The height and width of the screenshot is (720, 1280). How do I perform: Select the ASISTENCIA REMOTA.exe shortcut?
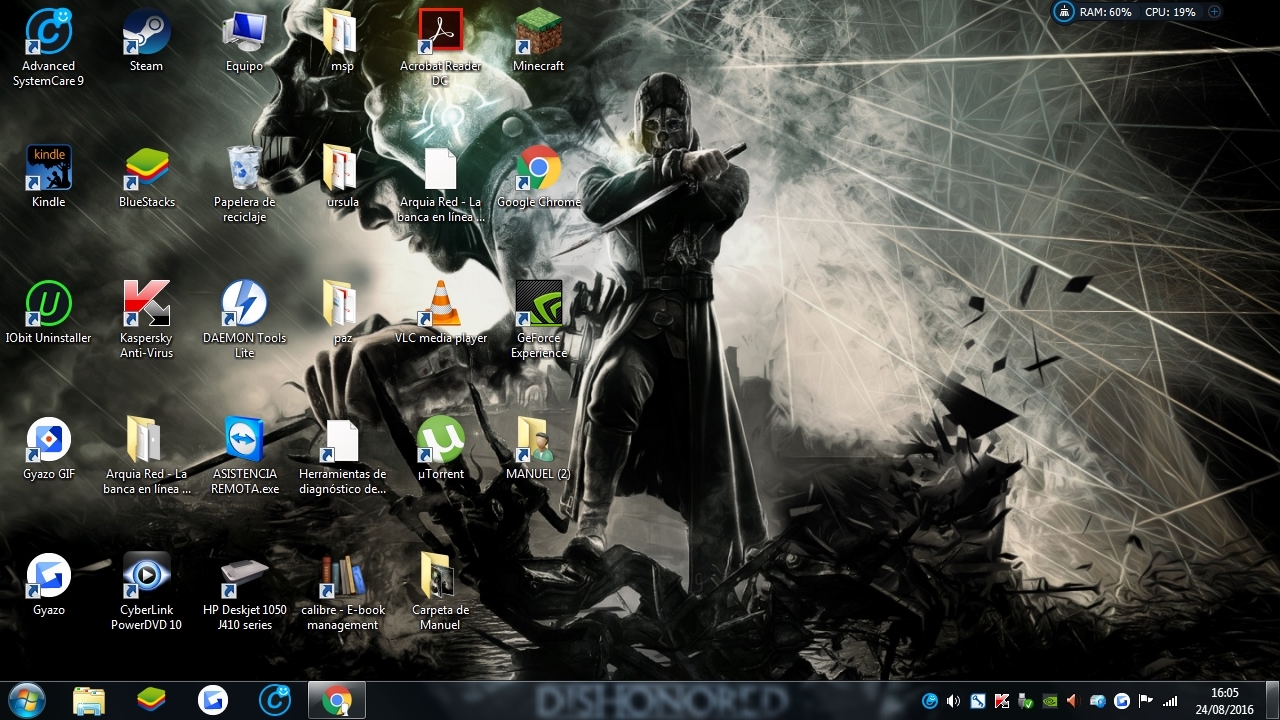244,456
